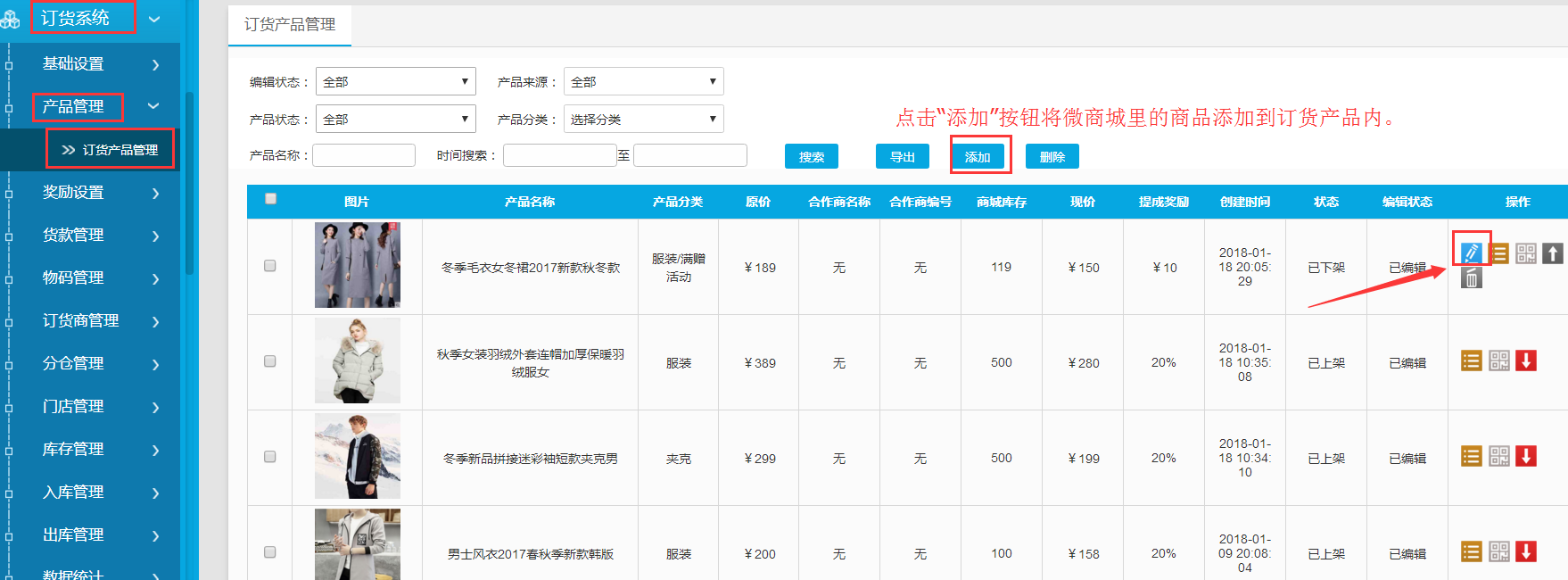Click the 导出 export button

pyautogui.click(x=903, y=157)
